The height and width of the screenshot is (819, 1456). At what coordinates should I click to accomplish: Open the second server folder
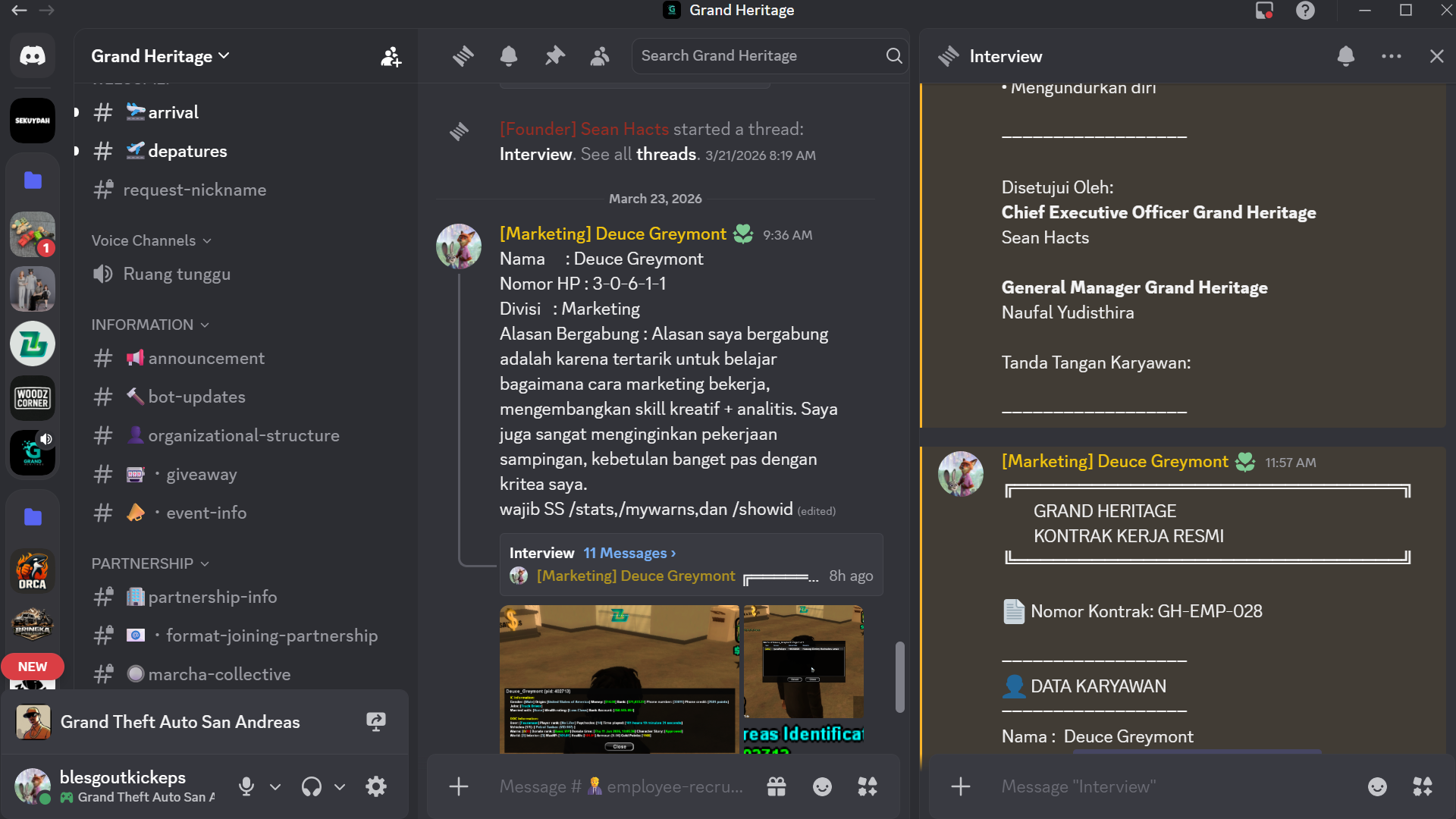click(33, 516)
